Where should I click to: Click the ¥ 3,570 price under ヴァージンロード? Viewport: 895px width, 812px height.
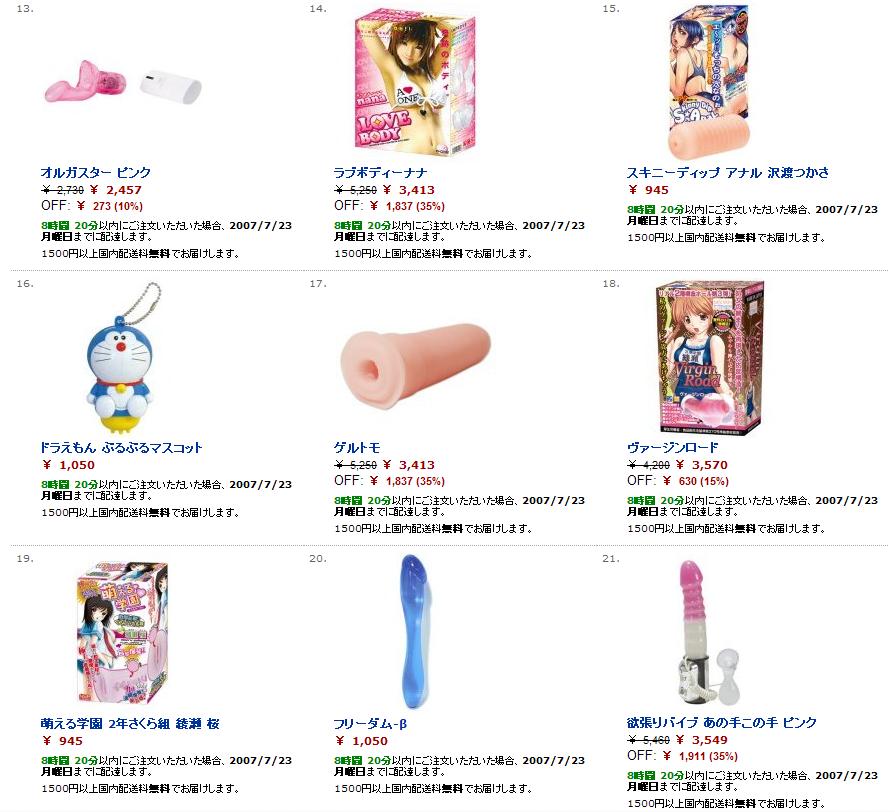tap(702, 465)
